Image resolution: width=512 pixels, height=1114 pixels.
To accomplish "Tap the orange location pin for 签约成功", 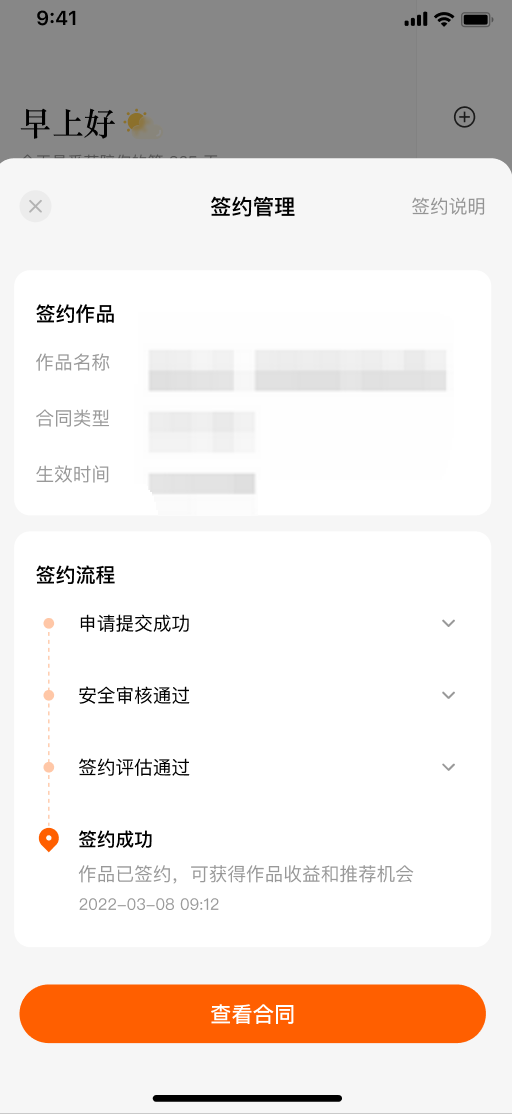I will [48, 840].
